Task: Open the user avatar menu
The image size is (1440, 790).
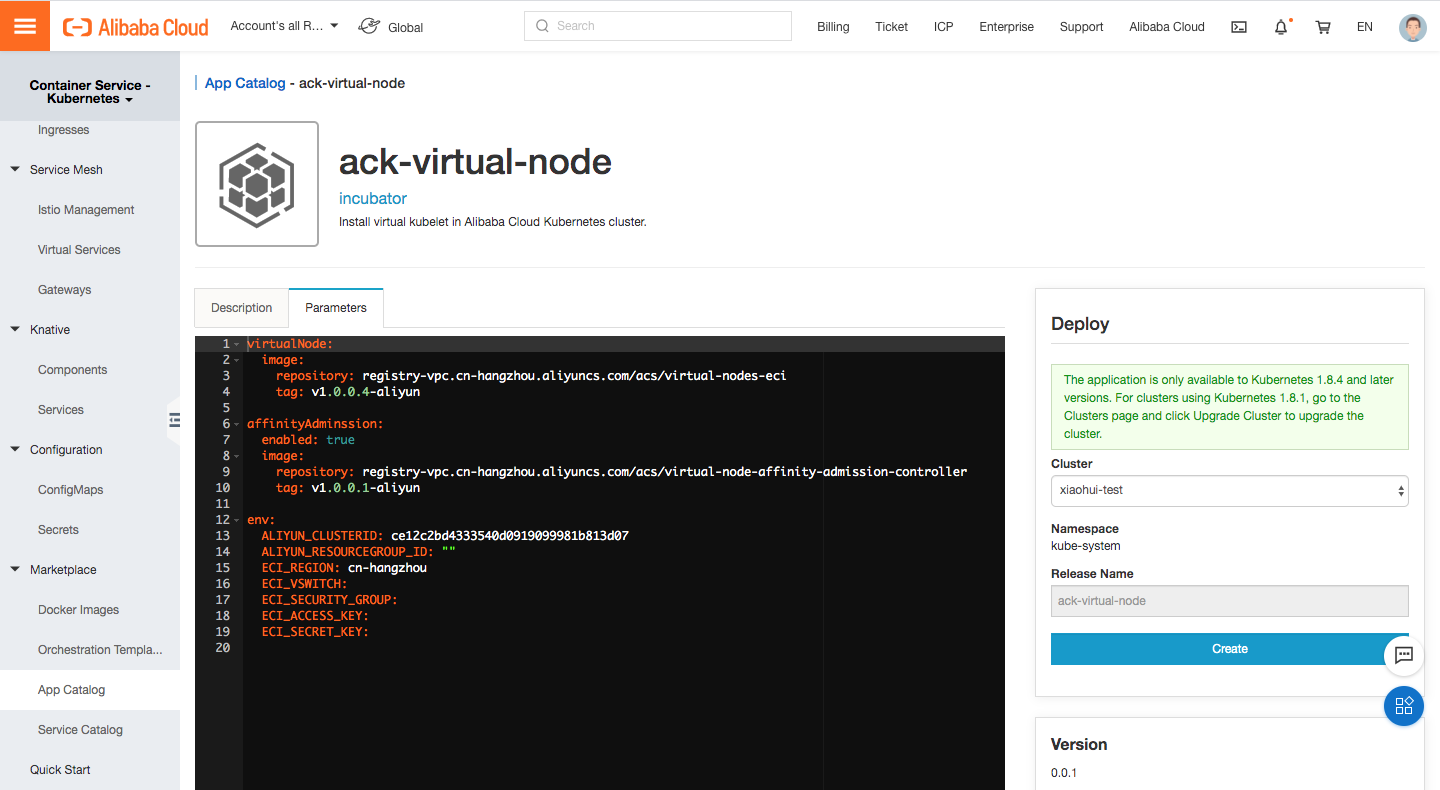Action: coord(1412,27)
